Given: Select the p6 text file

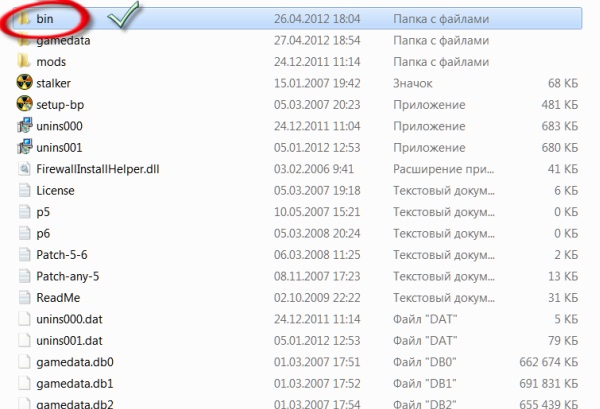Looking at the screenshot, I should (x=42, y=232).
